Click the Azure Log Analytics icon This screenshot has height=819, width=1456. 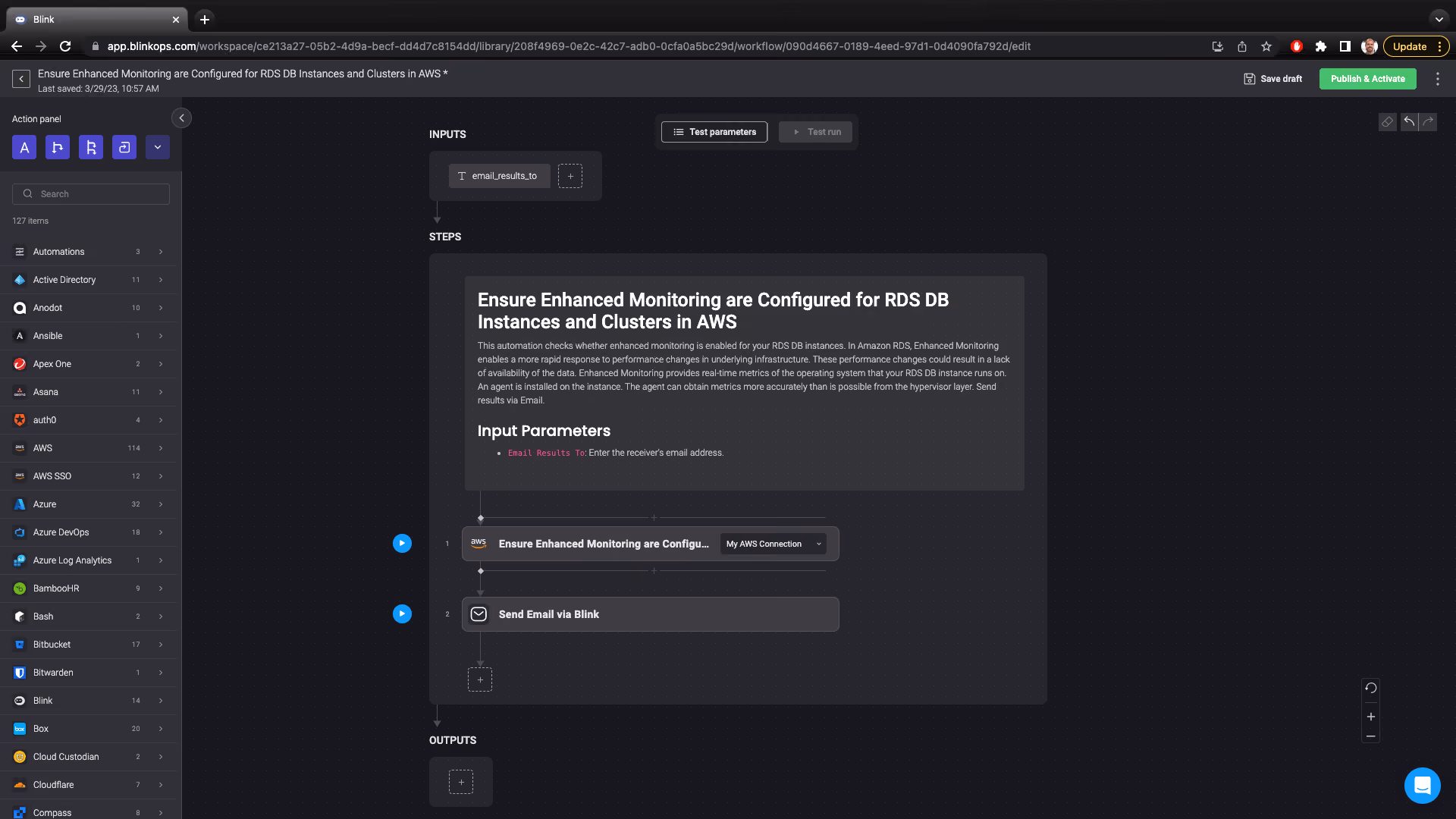click(x=20, y=560)
